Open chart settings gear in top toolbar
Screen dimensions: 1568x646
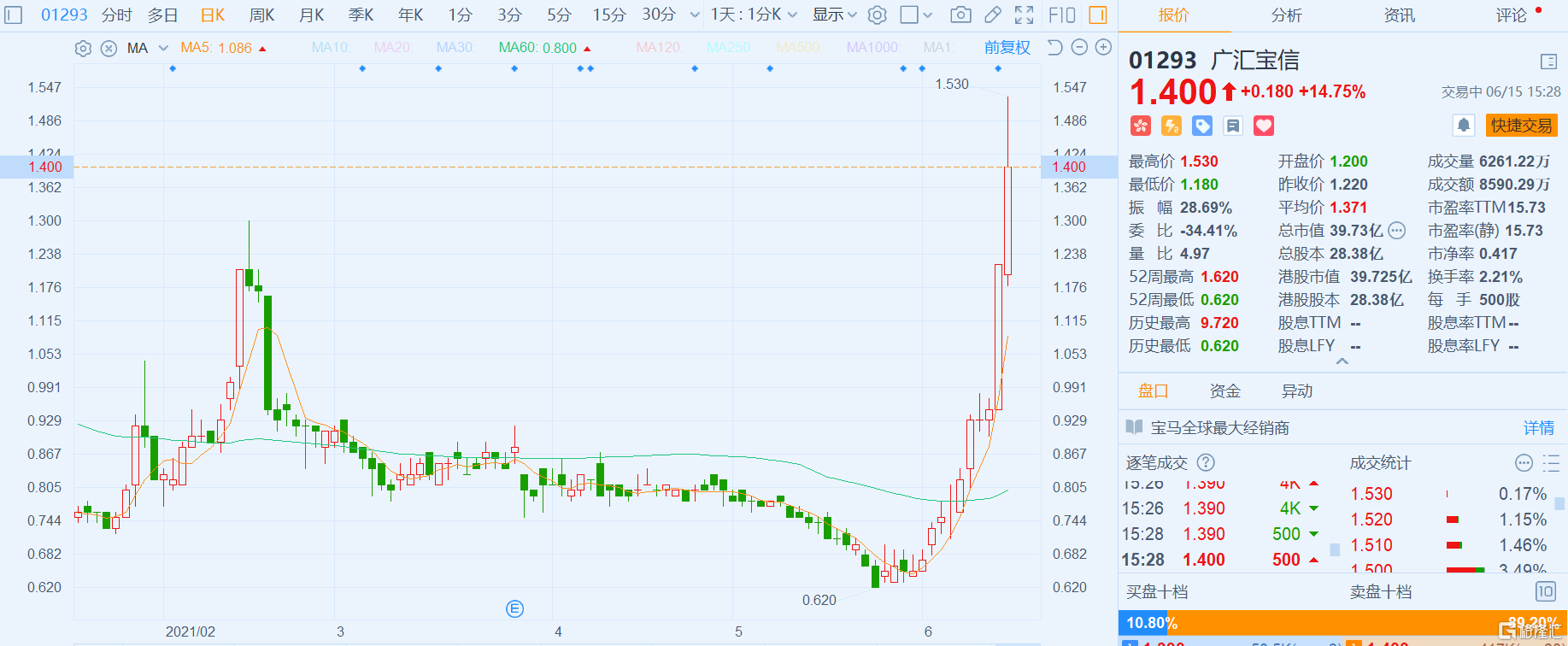tap(877, 15)
